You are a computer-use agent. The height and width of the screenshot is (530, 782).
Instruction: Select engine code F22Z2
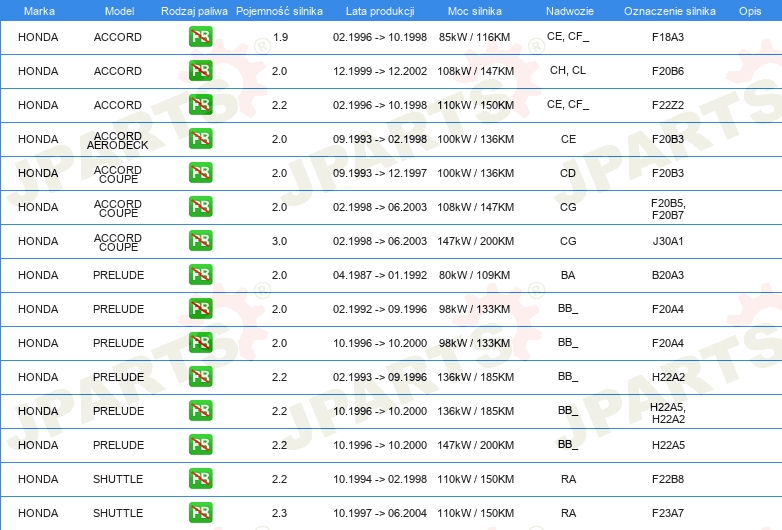click(x=668, y=105)
